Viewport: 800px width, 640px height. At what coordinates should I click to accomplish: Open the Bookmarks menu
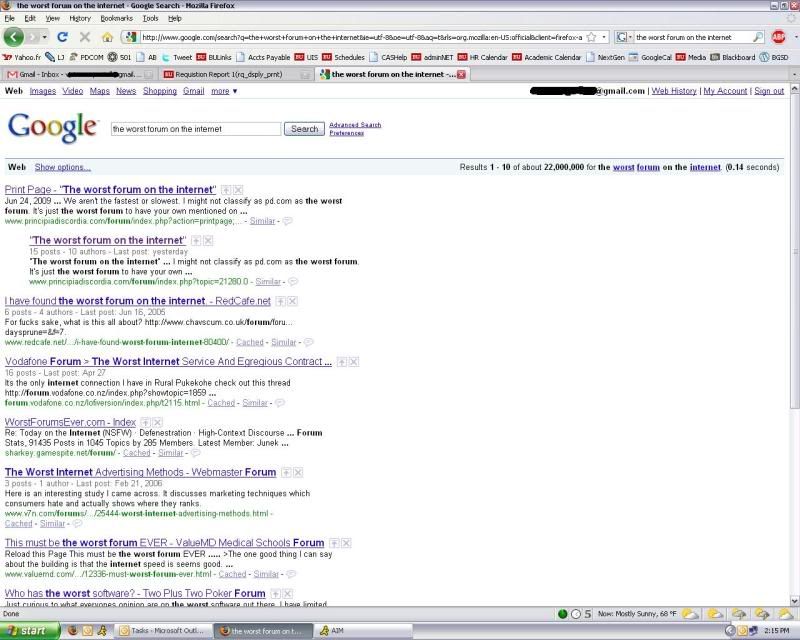(x=116, y=18)
